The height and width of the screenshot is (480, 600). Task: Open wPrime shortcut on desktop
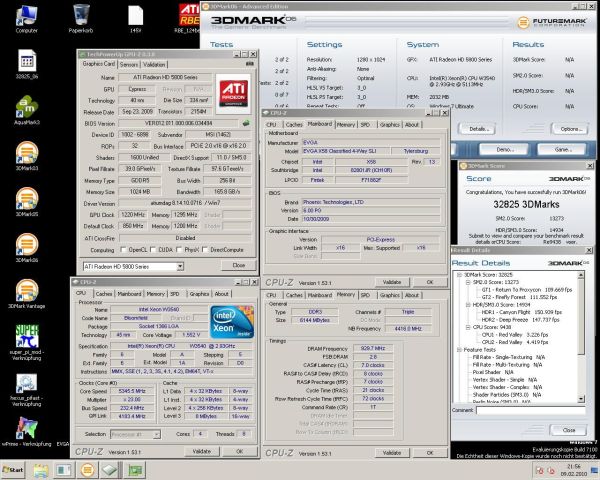click(27, 432)
